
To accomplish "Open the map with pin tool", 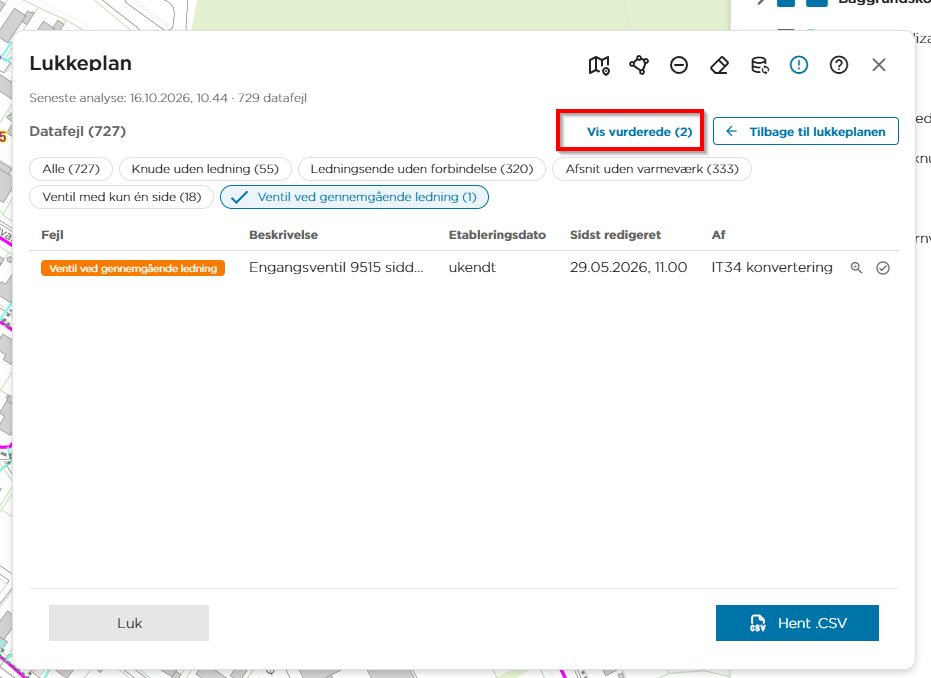I will [x=598, y=65].
